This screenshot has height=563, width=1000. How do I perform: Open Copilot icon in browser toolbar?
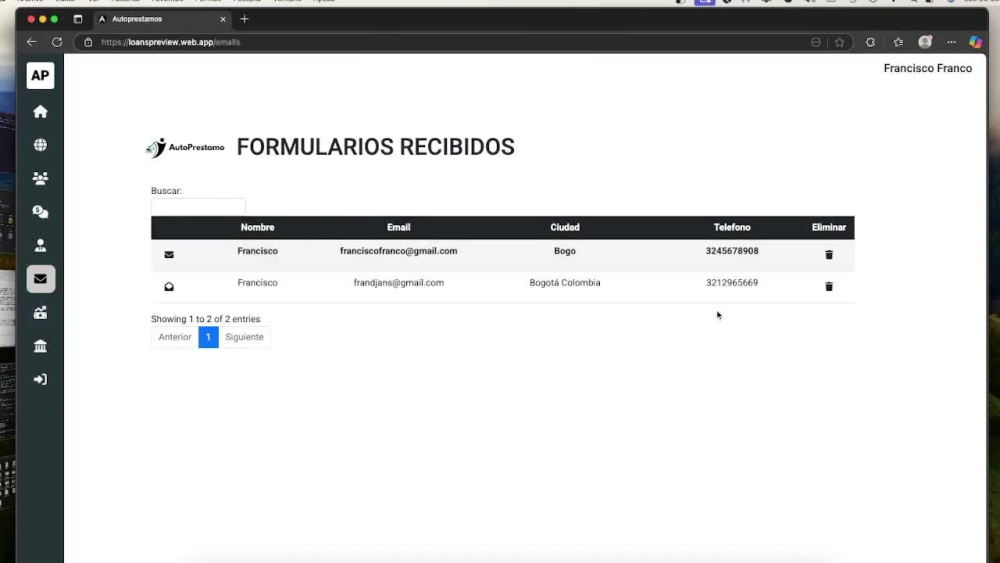[x=975, y=42]
